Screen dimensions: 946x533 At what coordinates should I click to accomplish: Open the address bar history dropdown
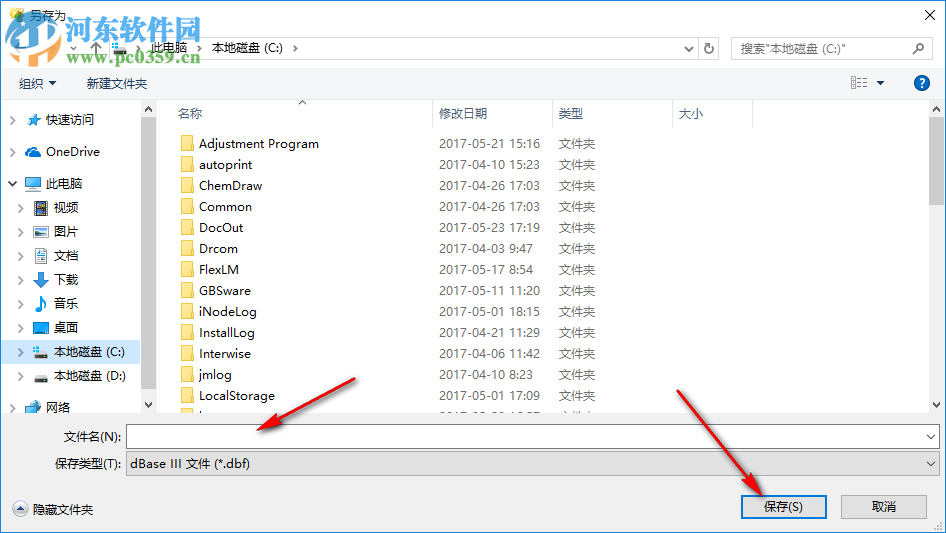(x=688, y=49)
